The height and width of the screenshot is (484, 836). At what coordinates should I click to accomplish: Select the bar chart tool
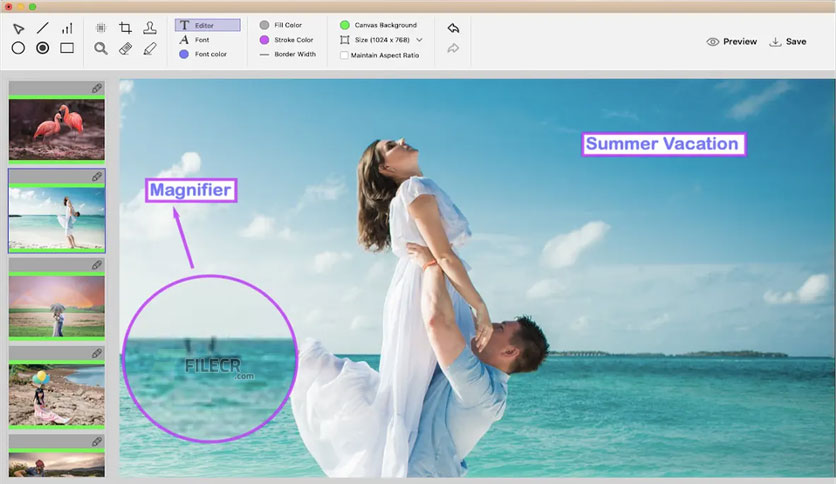[x=67, y=28]
